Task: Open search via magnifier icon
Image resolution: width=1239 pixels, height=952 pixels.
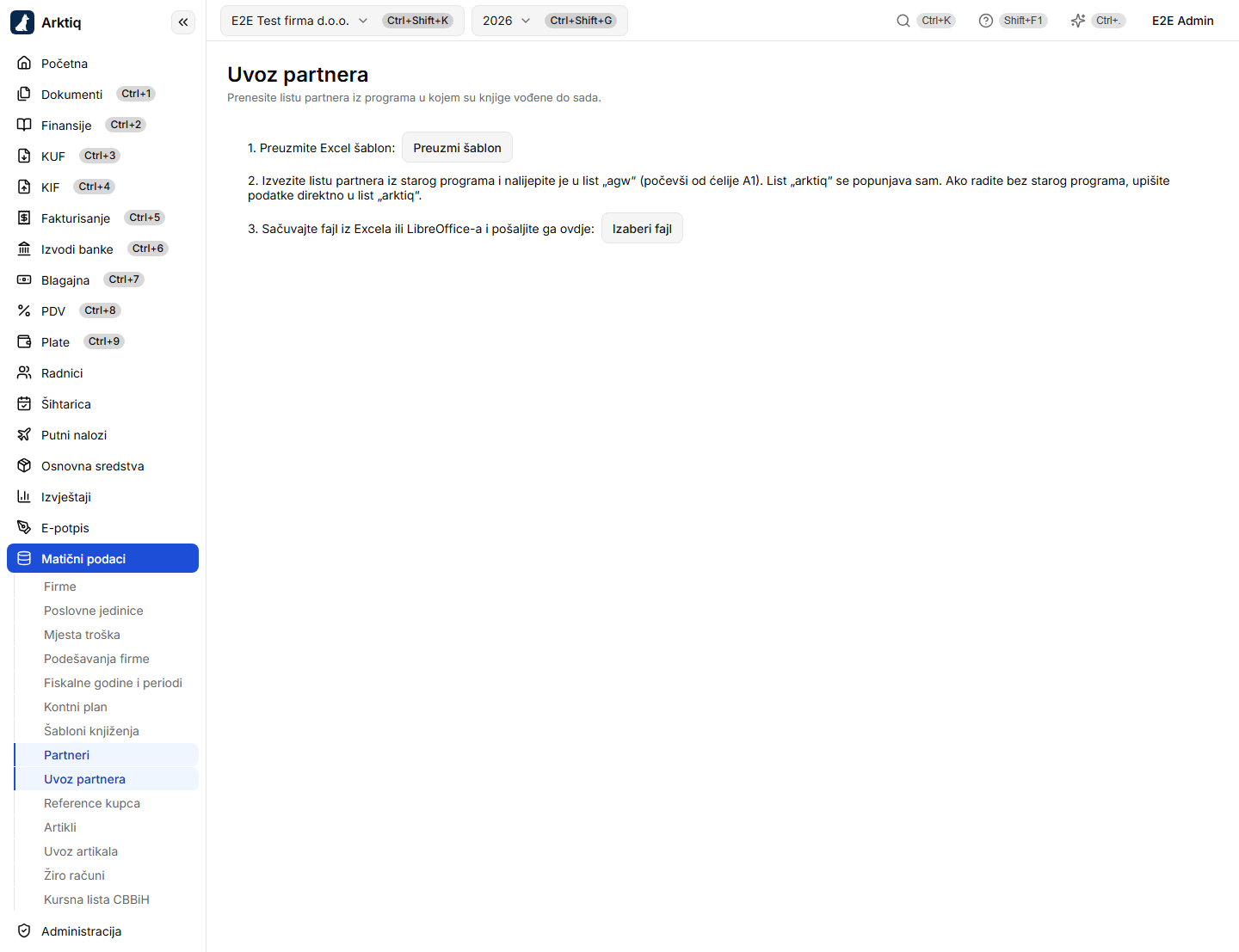Action: coord(903,21)
